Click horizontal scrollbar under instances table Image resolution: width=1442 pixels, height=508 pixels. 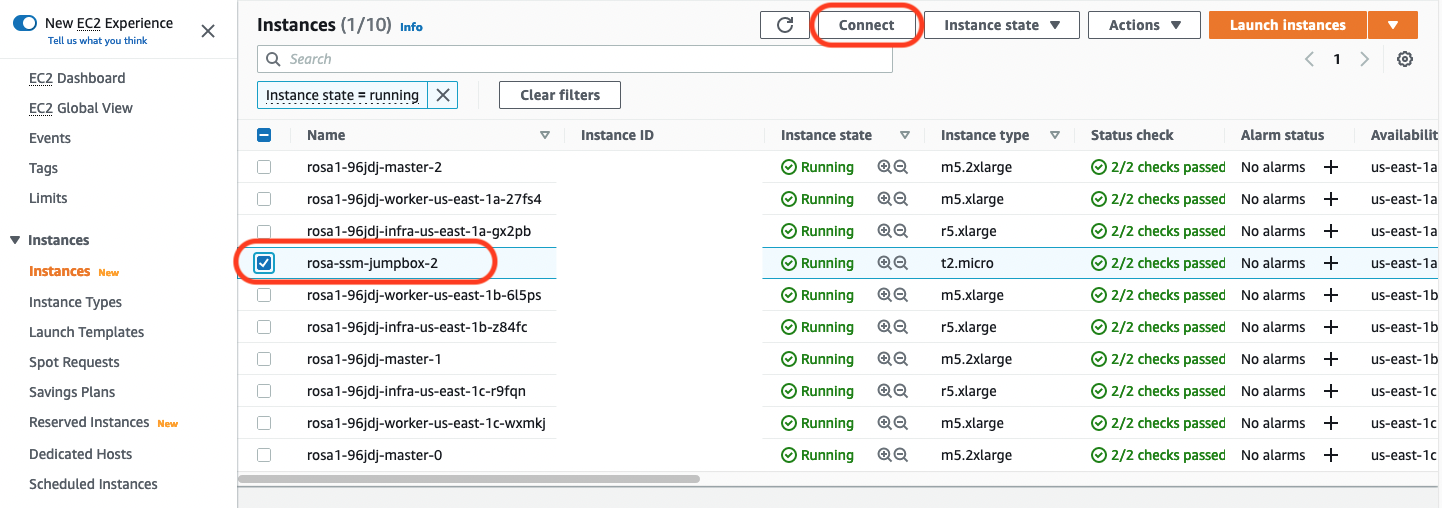click(x=469, y=479)
